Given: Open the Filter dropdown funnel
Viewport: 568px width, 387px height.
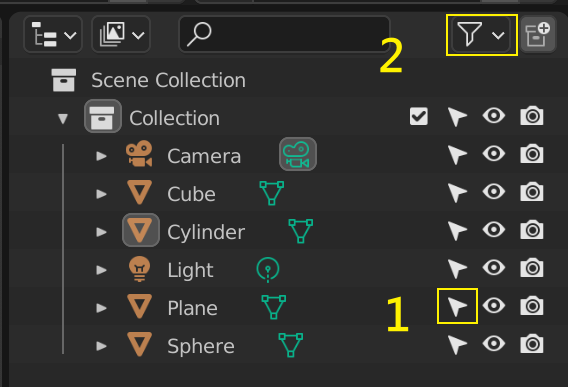Looking at the screenshot, I should pyautogui.click(x=481, y=35).
